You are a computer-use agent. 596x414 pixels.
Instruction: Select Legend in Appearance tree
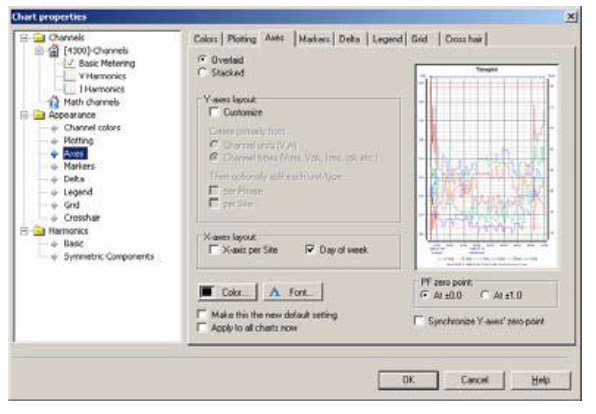point(78,192)
